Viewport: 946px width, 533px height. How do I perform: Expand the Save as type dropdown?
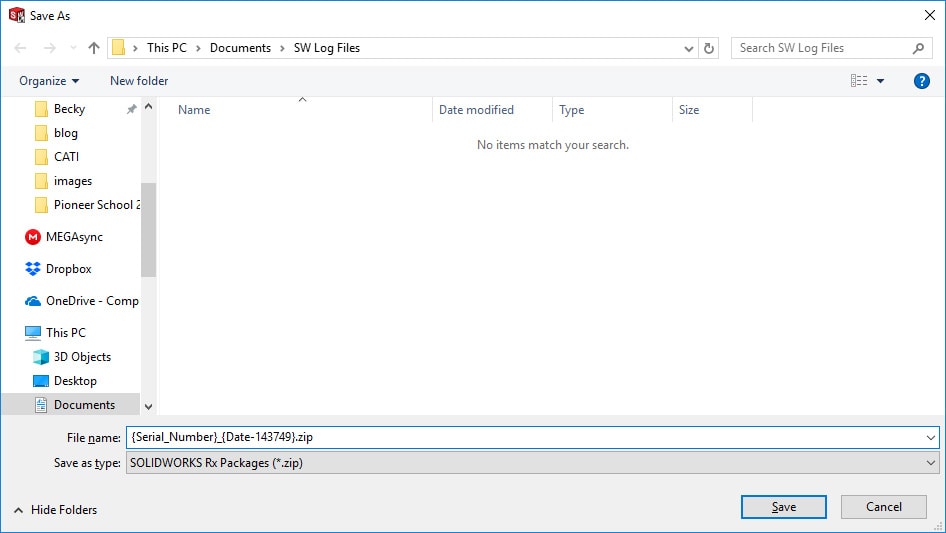(932, 463)
